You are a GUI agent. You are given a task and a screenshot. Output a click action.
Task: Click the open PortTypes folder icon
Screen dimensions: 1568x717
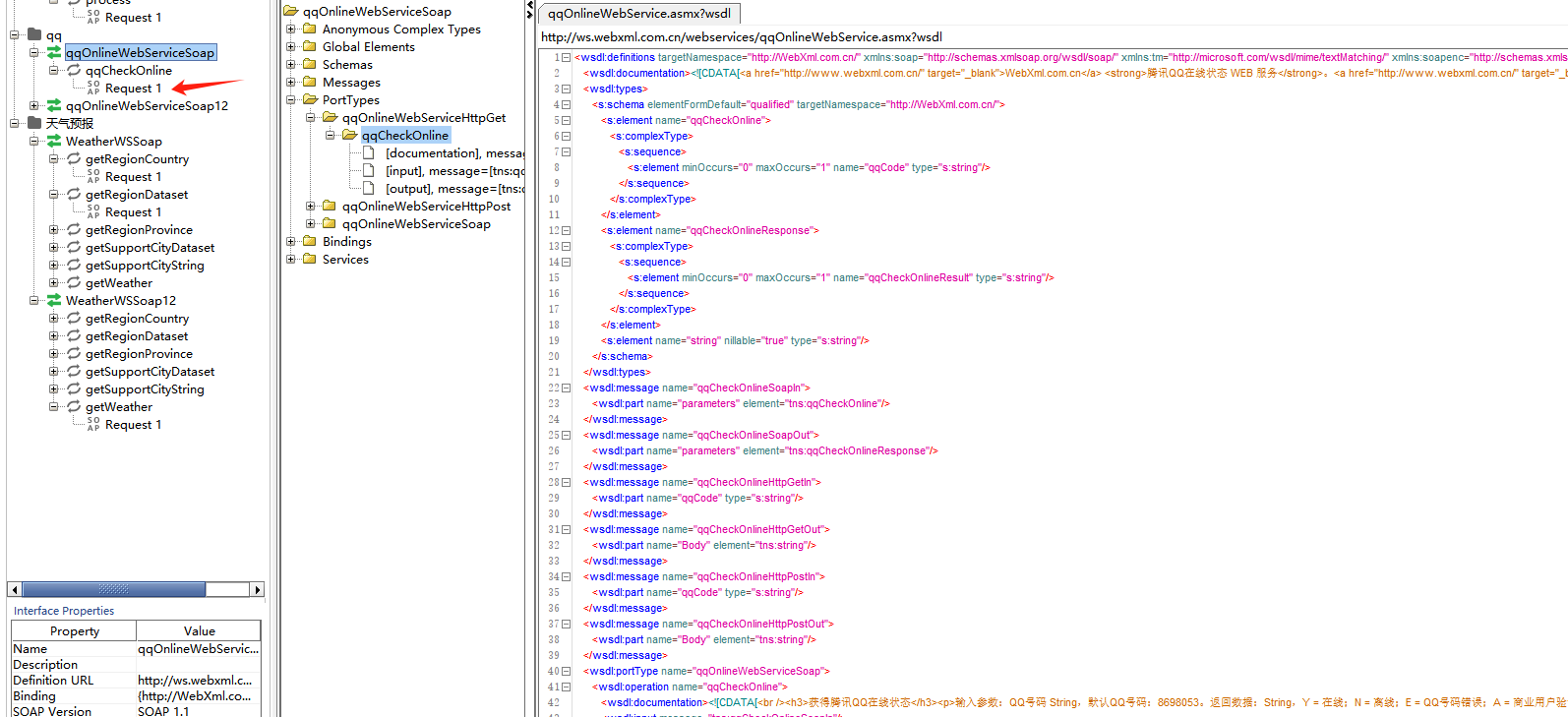point(310,99)
